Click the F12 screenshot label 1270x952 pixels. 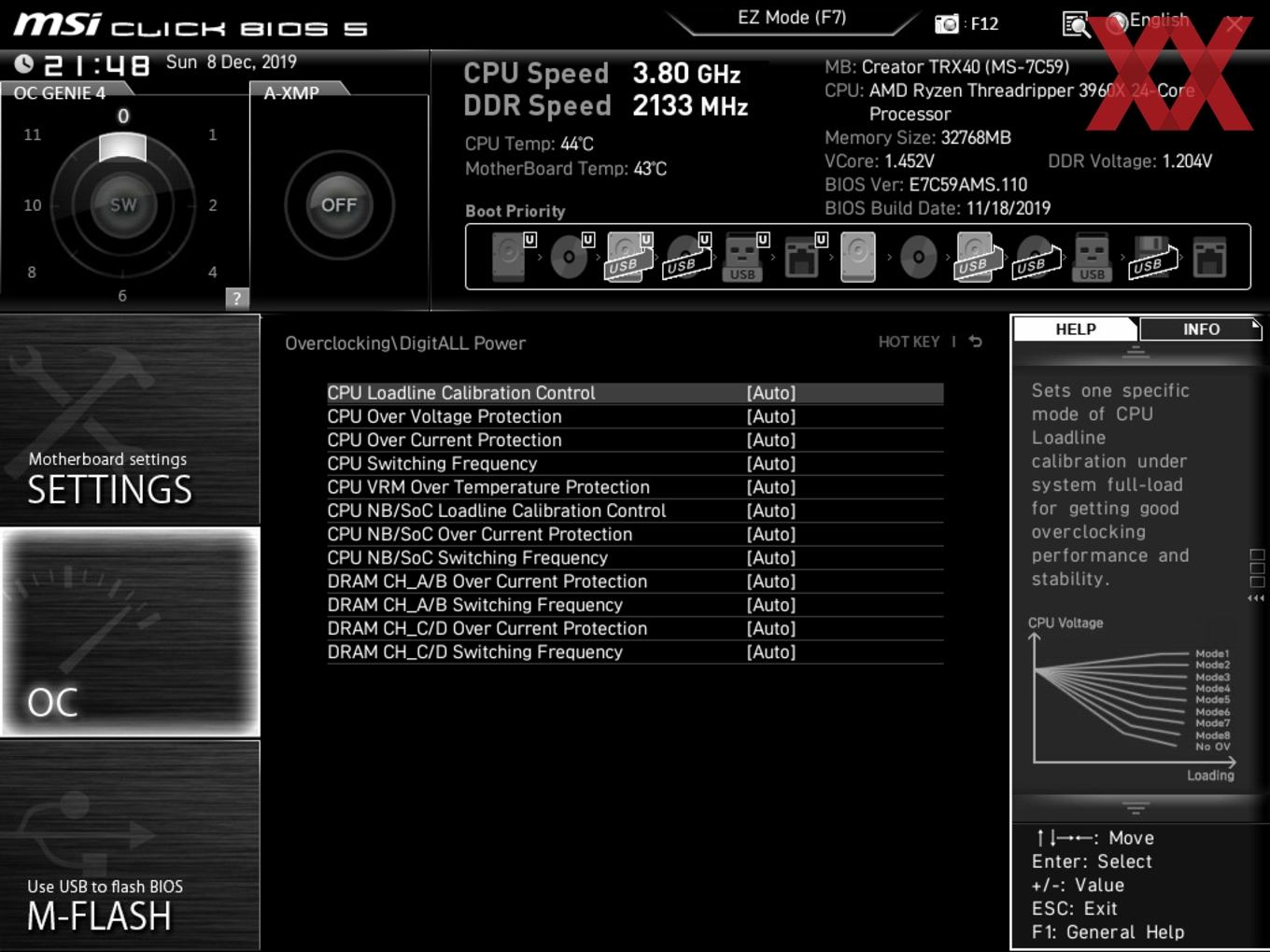click(984, 23)
